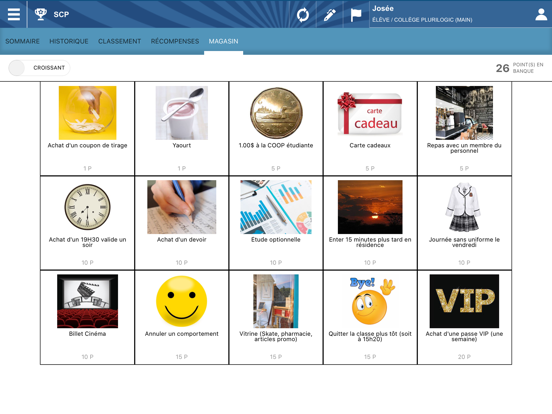Image resolution: width=552 pixels, height=414 pixels.
Task: Click '1.00$ à la COOP étudiante' text
Action: [x=276, y=145]
